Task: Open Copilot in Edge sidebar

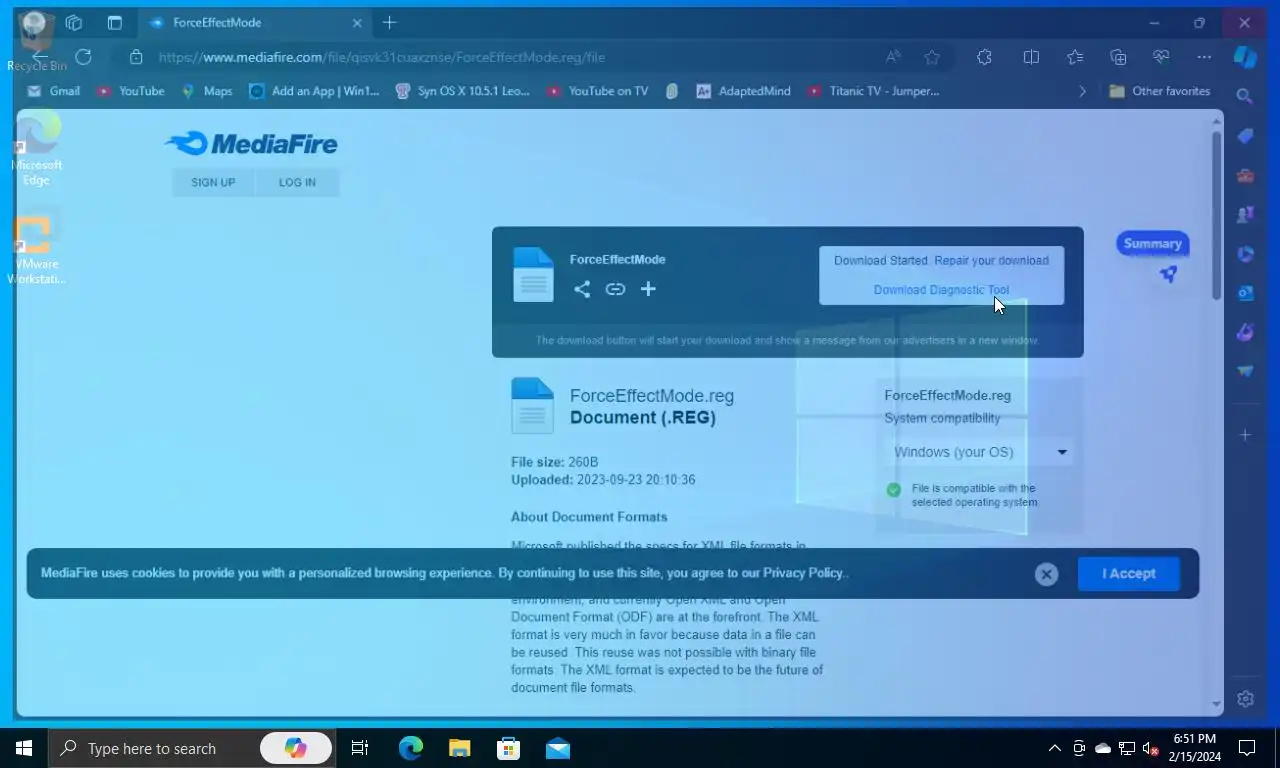Action: point(1245,57)
